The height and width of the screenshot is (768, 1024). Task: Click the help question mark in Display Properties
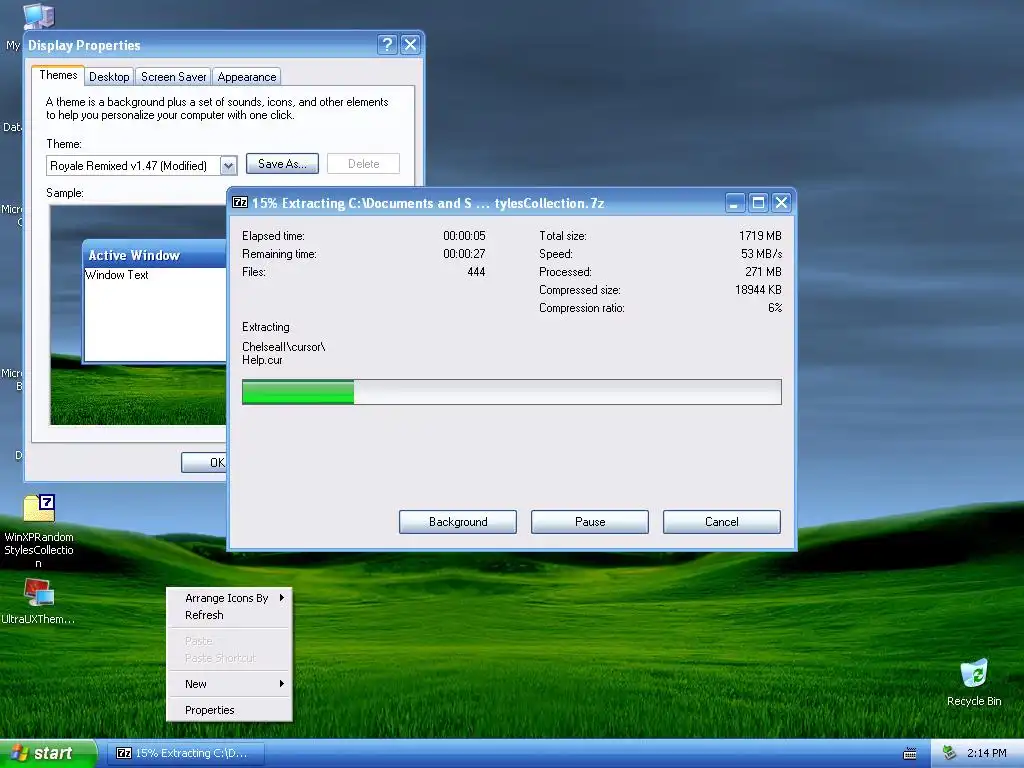387,44
